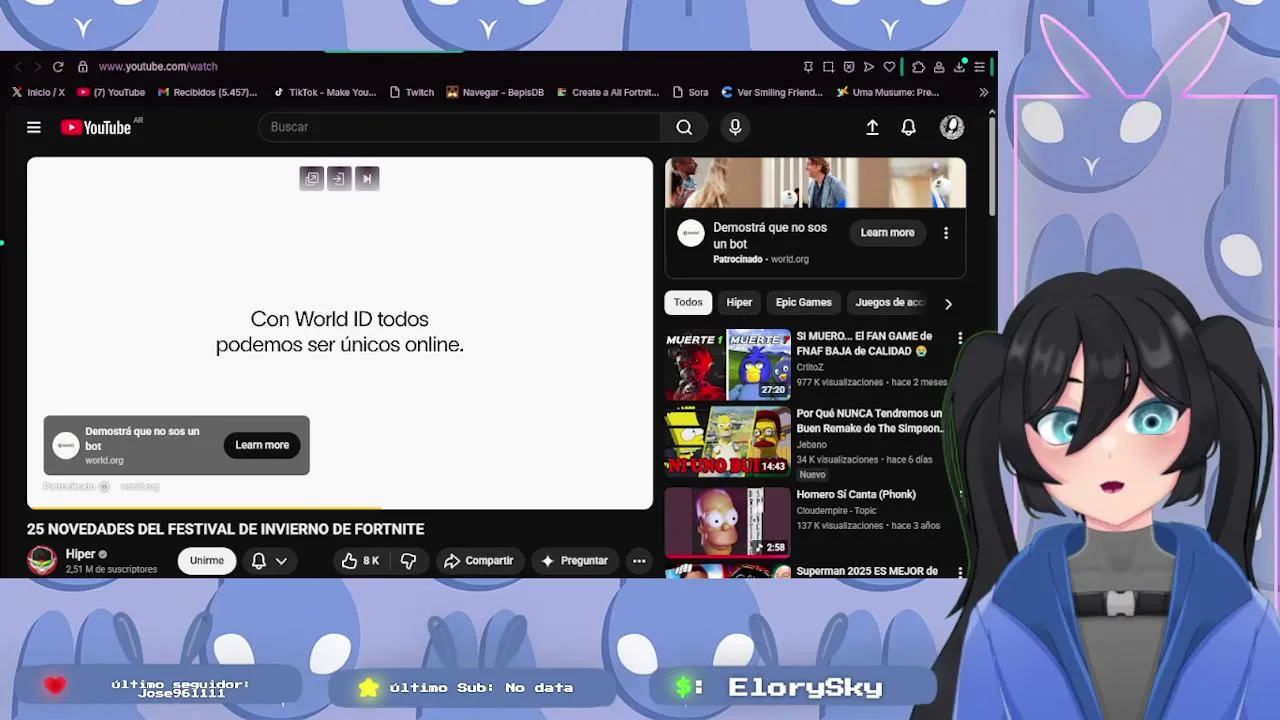This screenshot has height=720, width=1280.
Task: Click the page vertical scrollbar
Action: coord(992,165)
